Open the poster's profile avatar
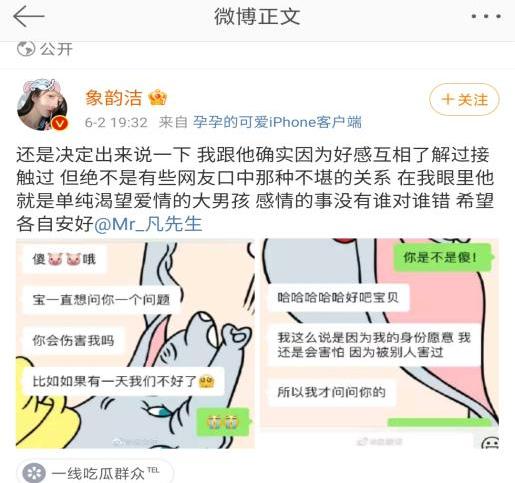Screen dimensions: 515x483 (x=43, y=105)
